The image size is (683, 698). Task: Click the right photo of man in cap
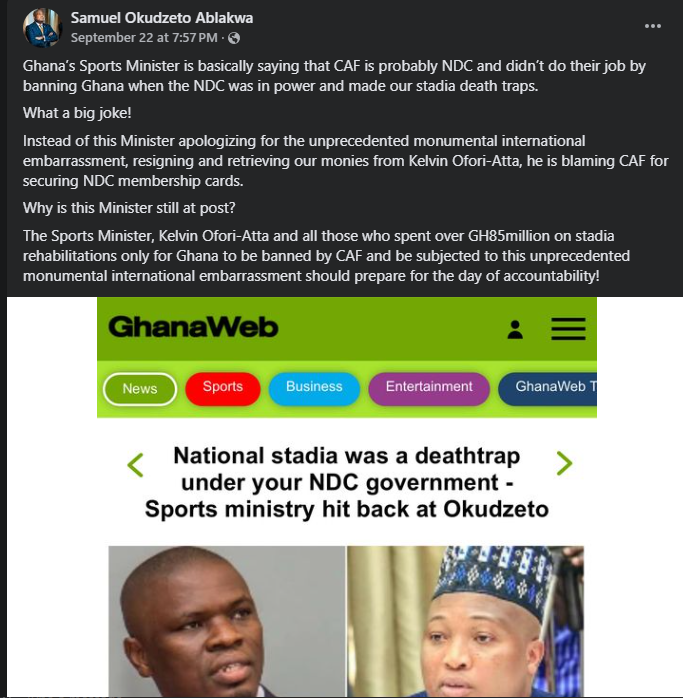465,621
